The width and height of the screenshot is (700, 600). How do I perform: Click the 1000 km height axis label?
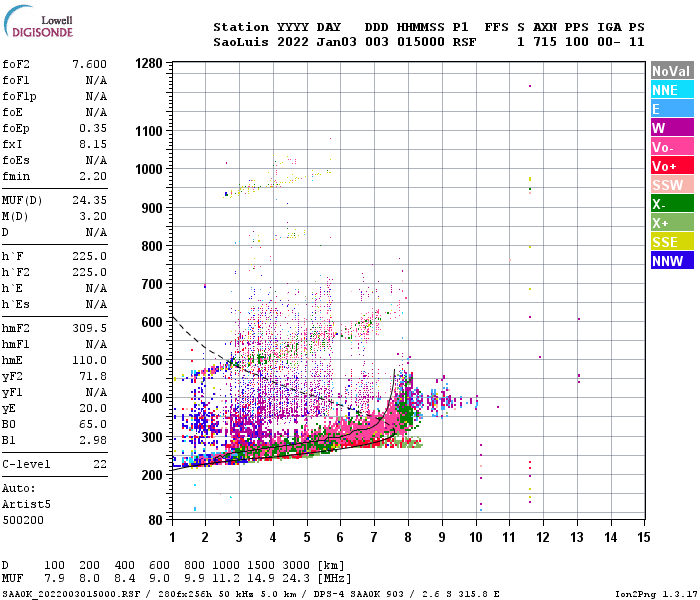pyautogui.click(x=149, y=169)
